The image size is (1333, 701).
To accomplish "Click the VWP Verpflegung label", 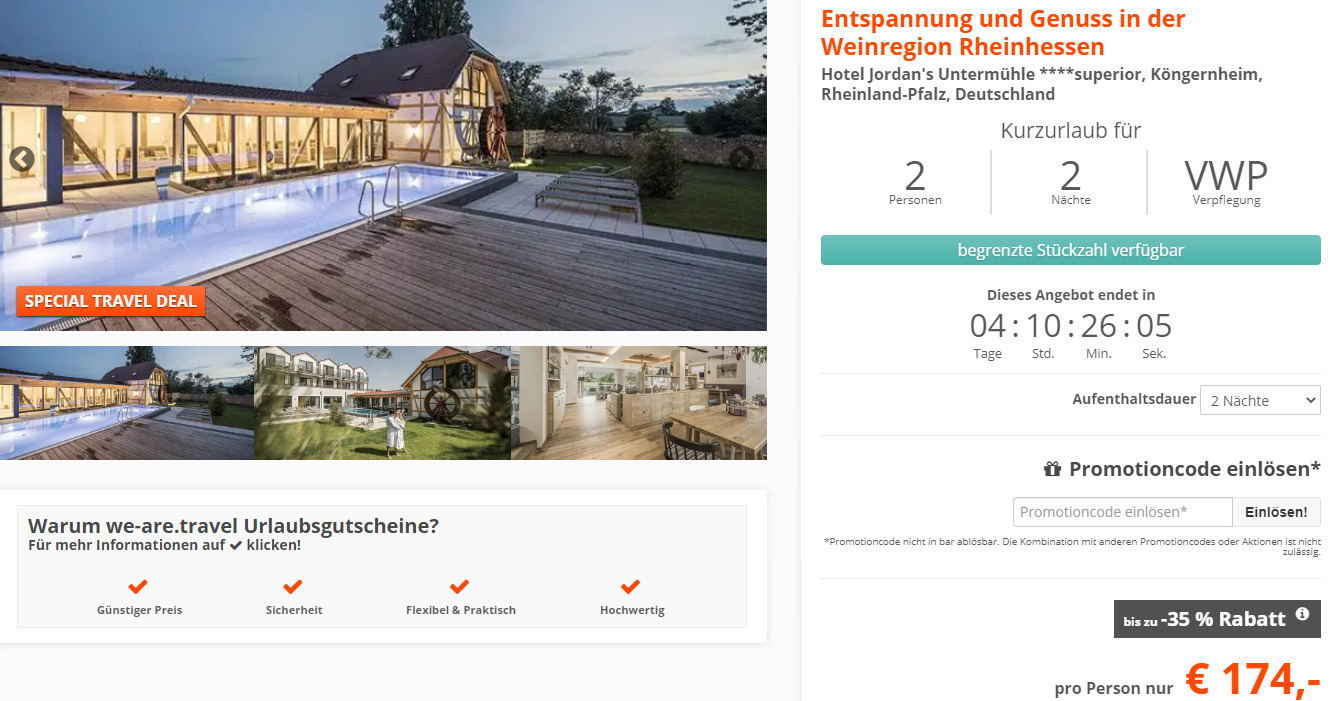I will pos(1226,182).
